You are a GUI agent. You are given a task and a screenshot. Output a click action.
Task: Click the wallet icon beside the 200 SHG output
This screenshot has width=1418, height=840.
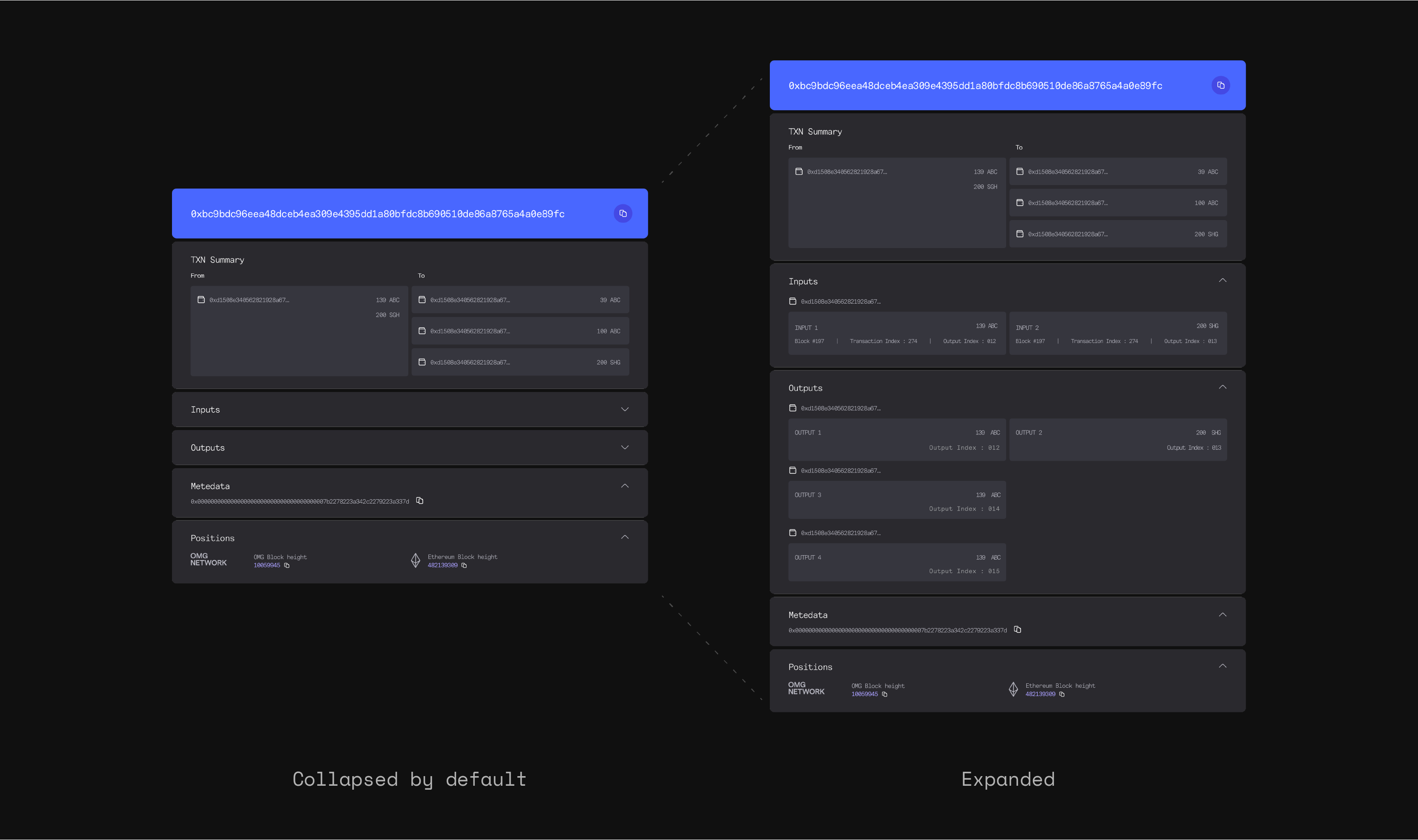click(422, 362)
